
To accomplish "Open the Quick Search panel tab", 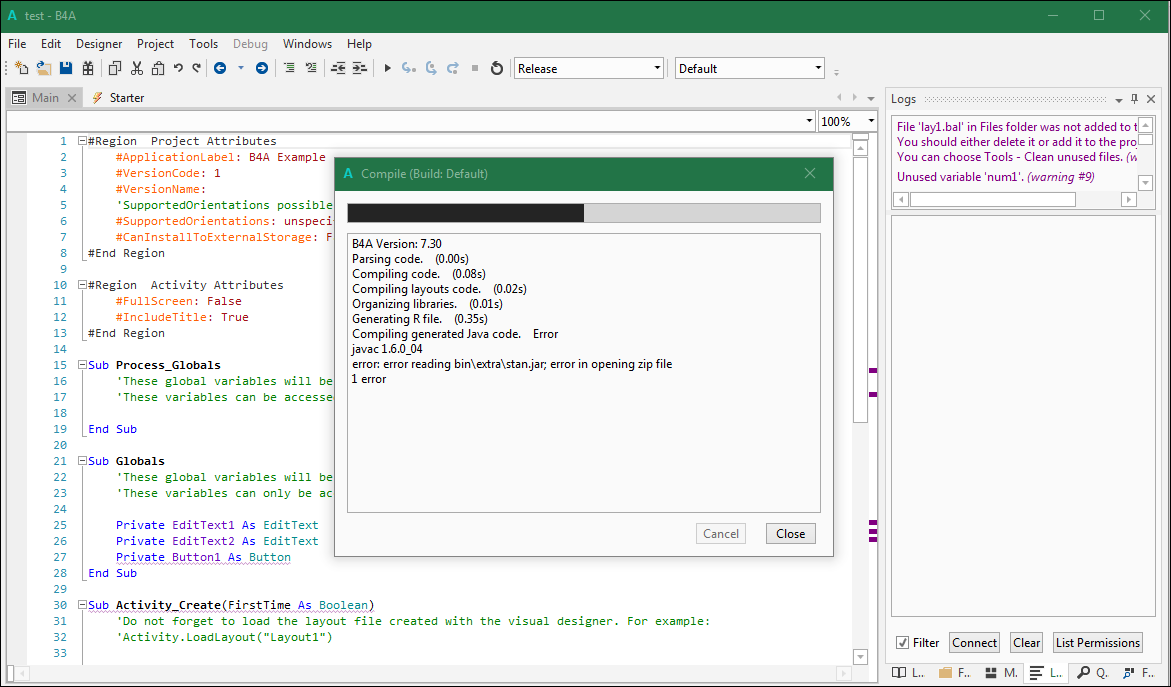I will 1090,672.
